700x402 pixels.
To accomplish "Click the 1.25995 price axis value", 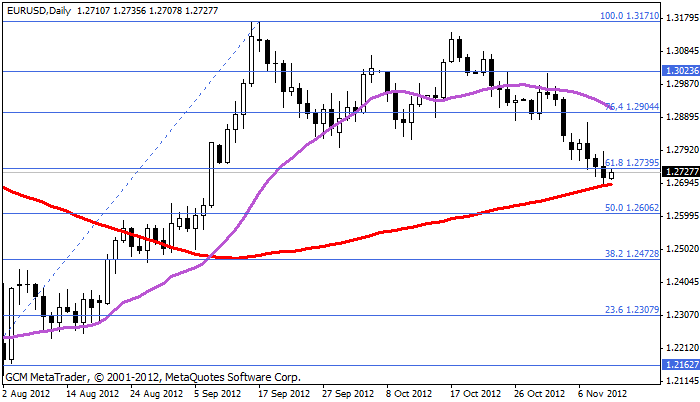I will click(x=682, y=216).
